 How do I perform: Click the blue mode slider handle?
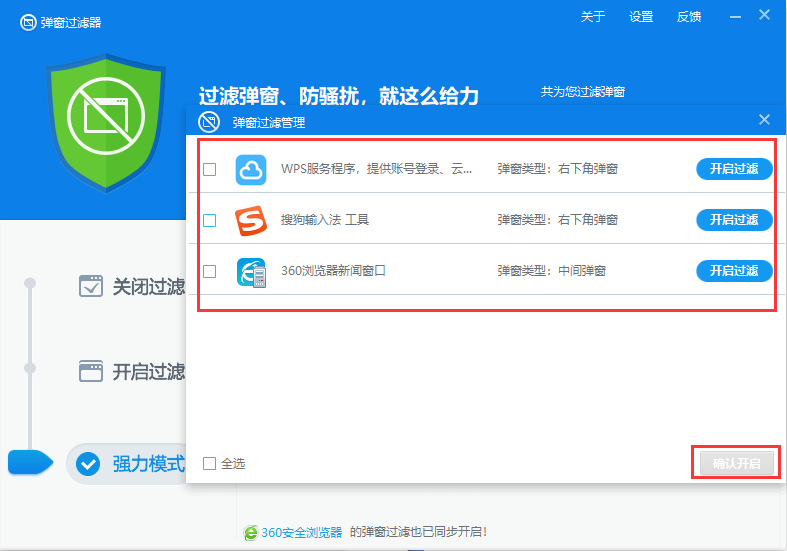pos(29,463)
